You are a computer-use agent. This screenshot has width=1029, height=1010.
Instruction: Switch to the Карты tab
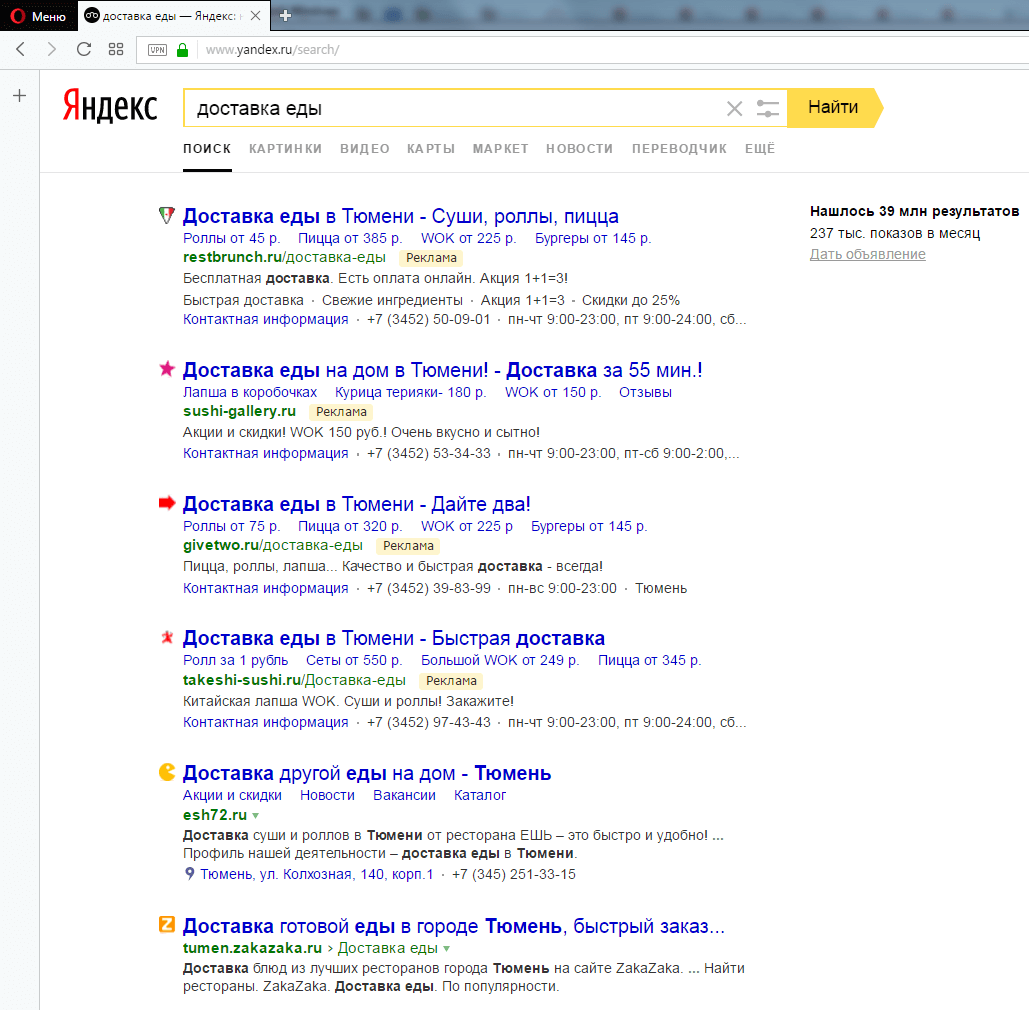431,148
